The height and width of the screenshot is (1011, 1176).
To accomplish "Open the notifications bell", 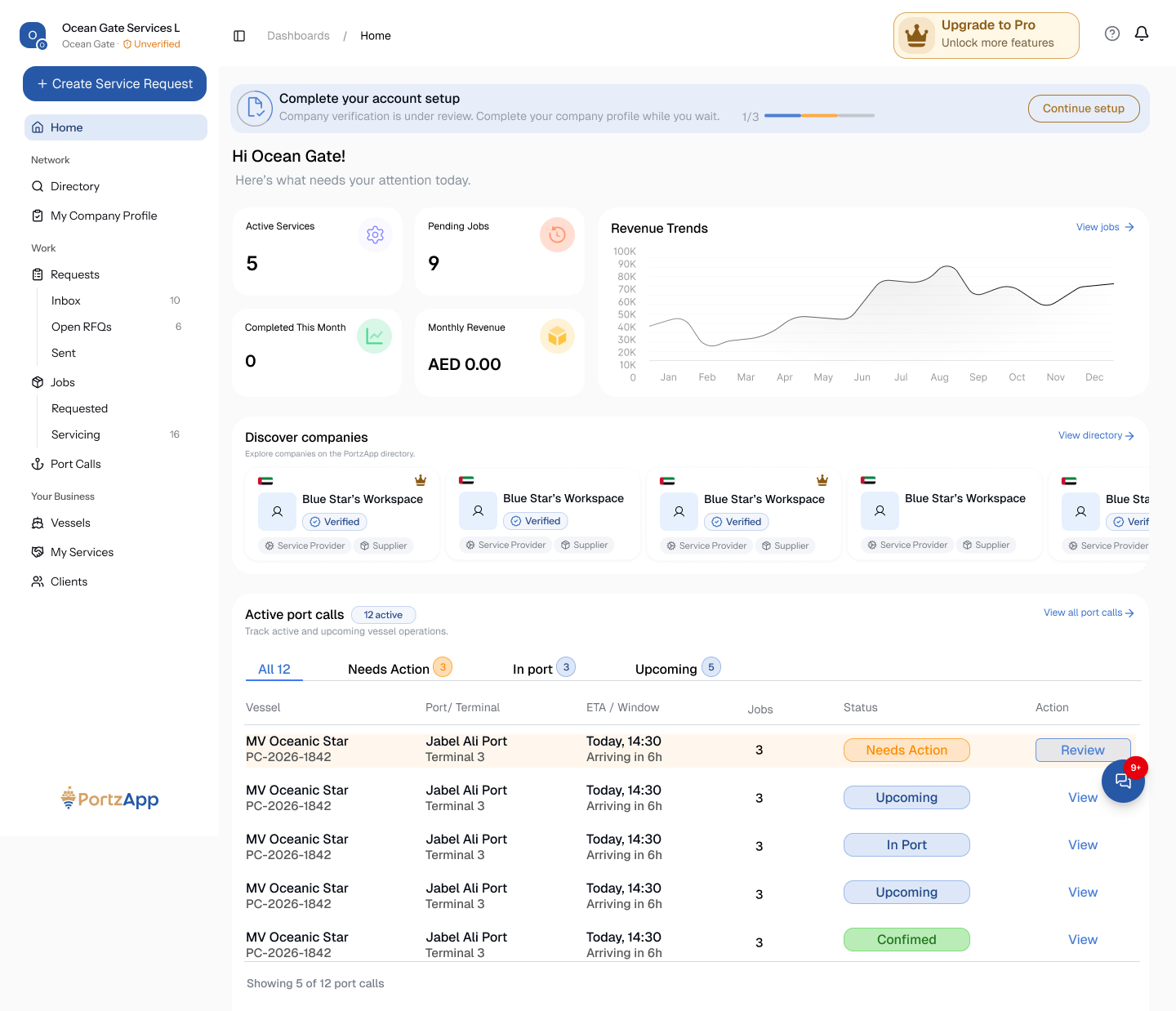I will [1142, 33].
